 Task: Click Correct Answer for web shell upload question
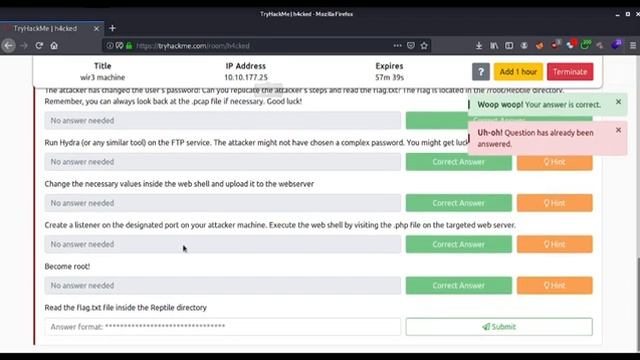(458, 203)
